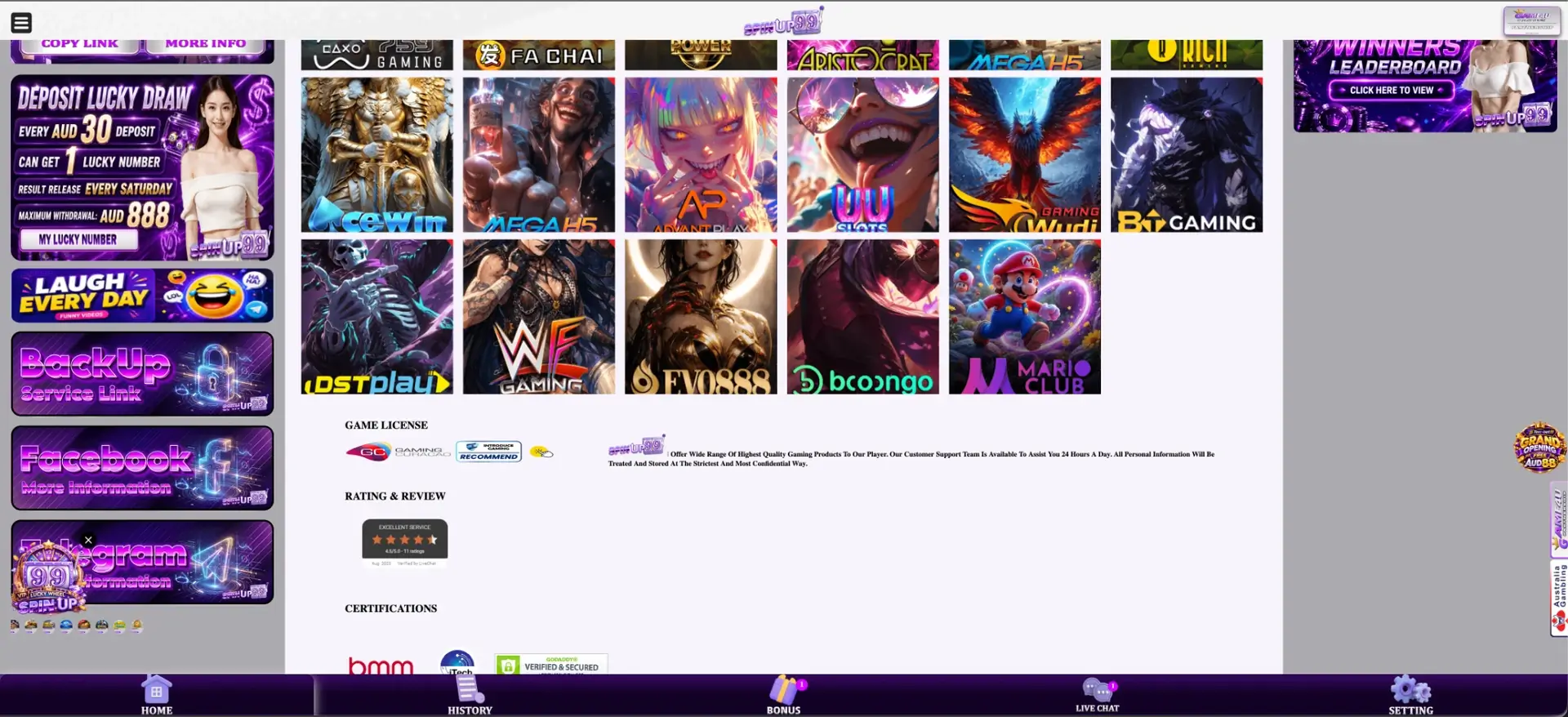Click the Verified & Secured badge

tap(551, 664)
